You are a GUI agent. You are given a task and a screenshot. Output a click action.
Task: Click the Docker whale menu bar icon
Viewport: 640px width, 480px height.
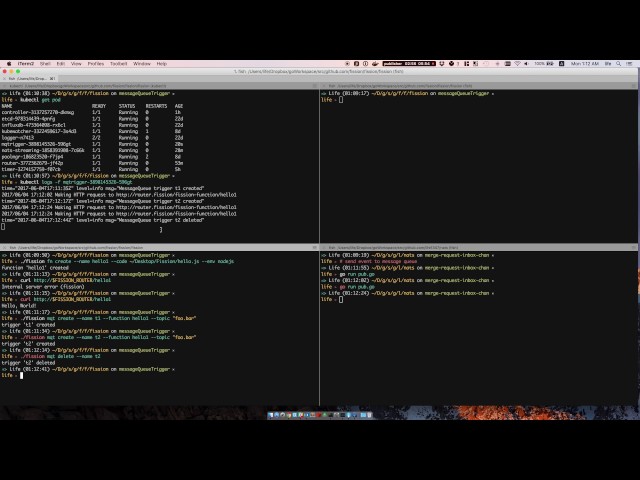(x=376, y=64)
